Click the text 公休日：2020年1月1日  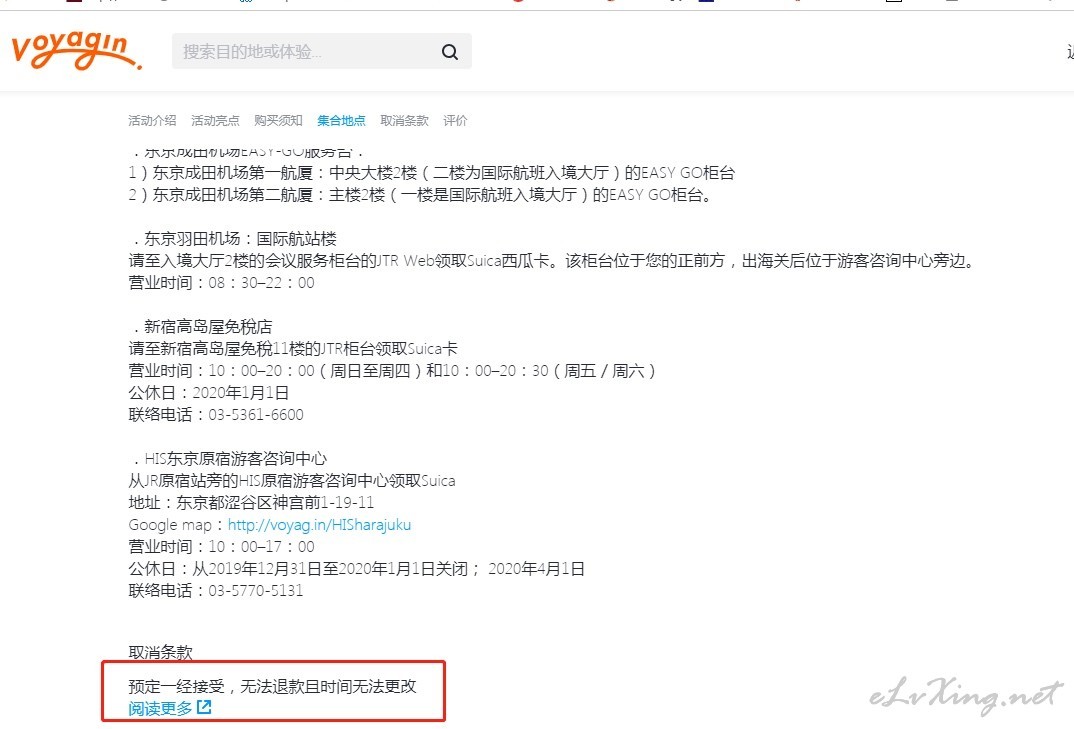tap(208, 393)
